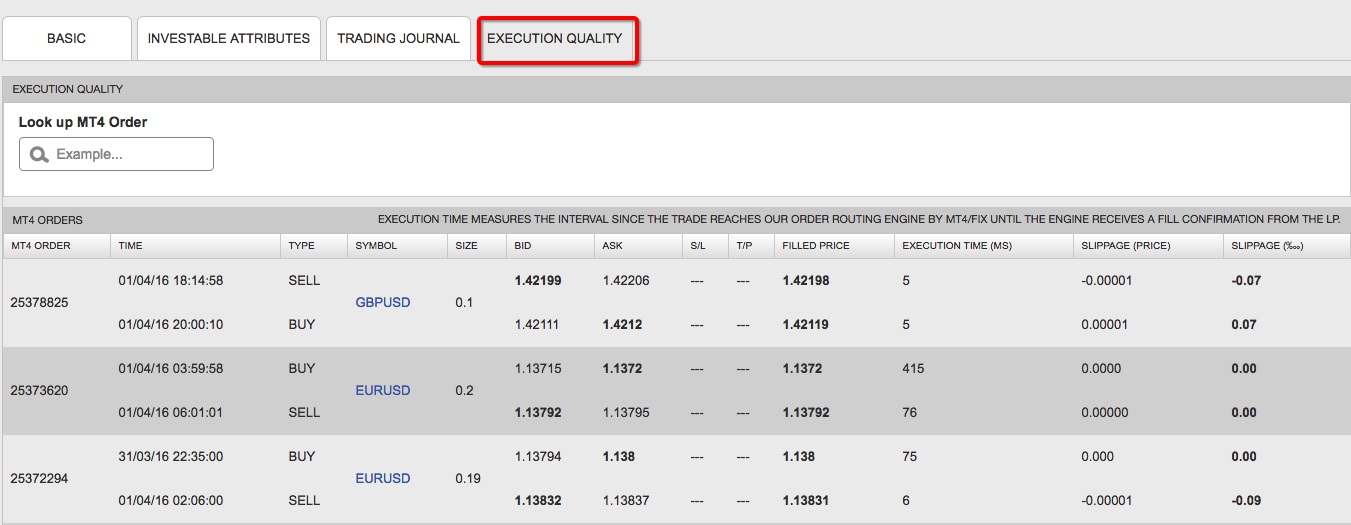Click the FILLED PRICE column header

point(834,246)
